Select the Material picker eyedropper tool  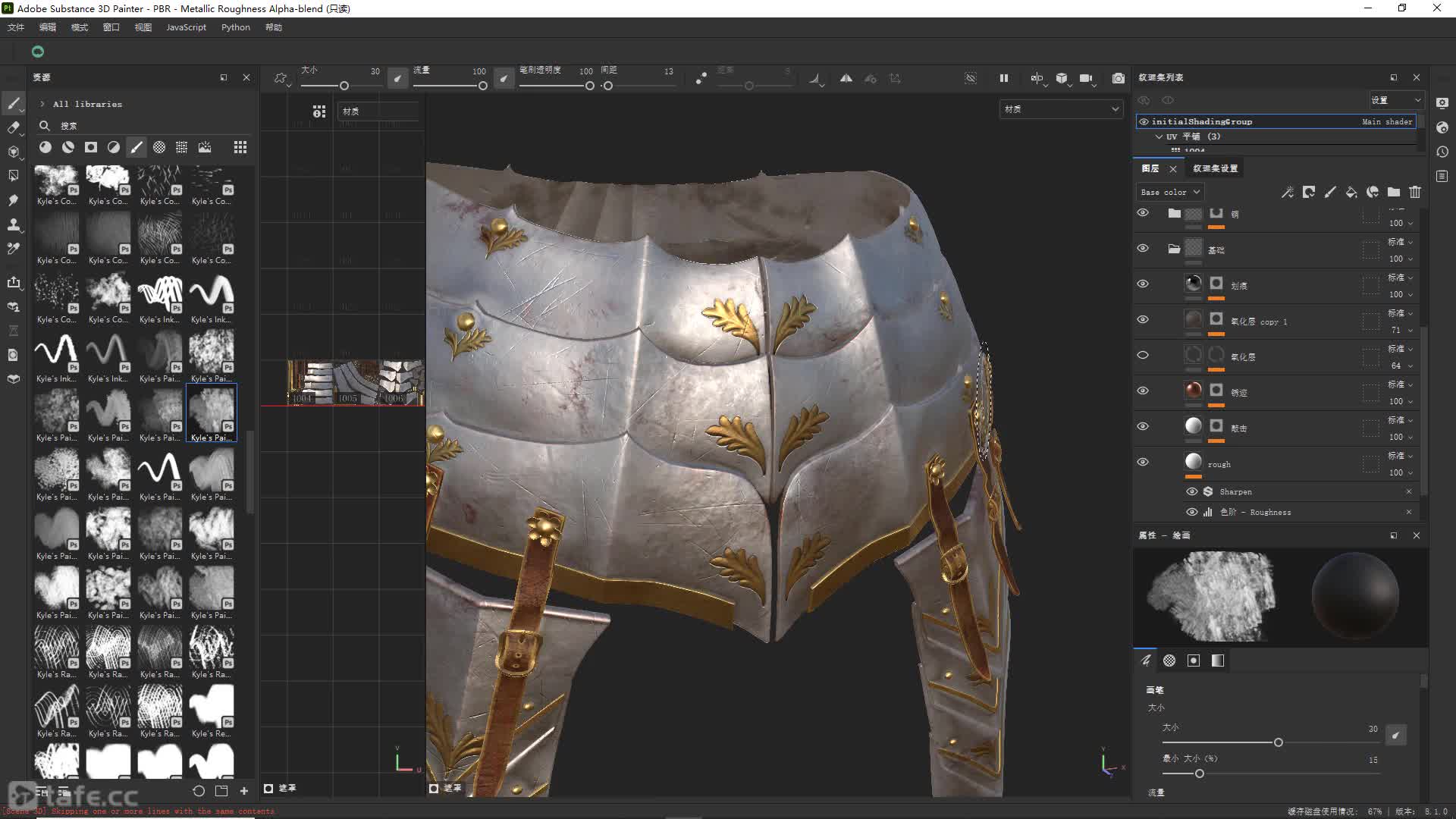point(14,249)
